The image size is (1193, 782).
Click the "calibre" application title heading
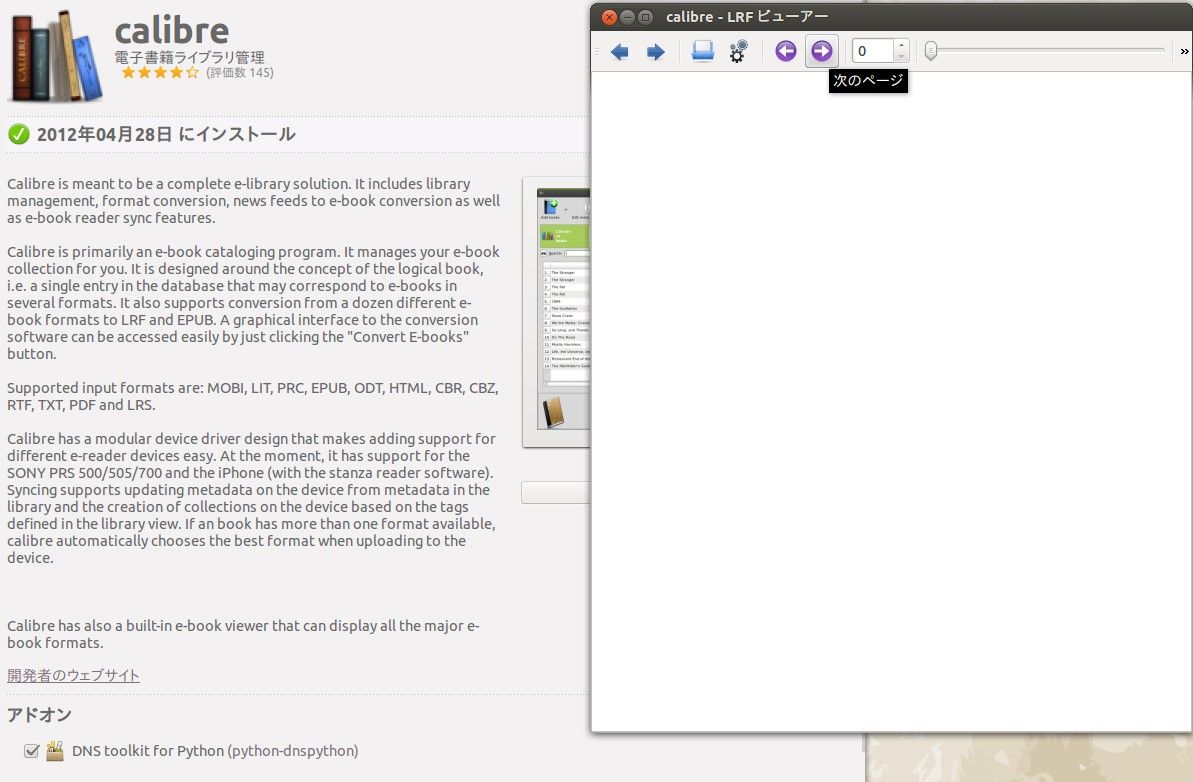(172, 31)
